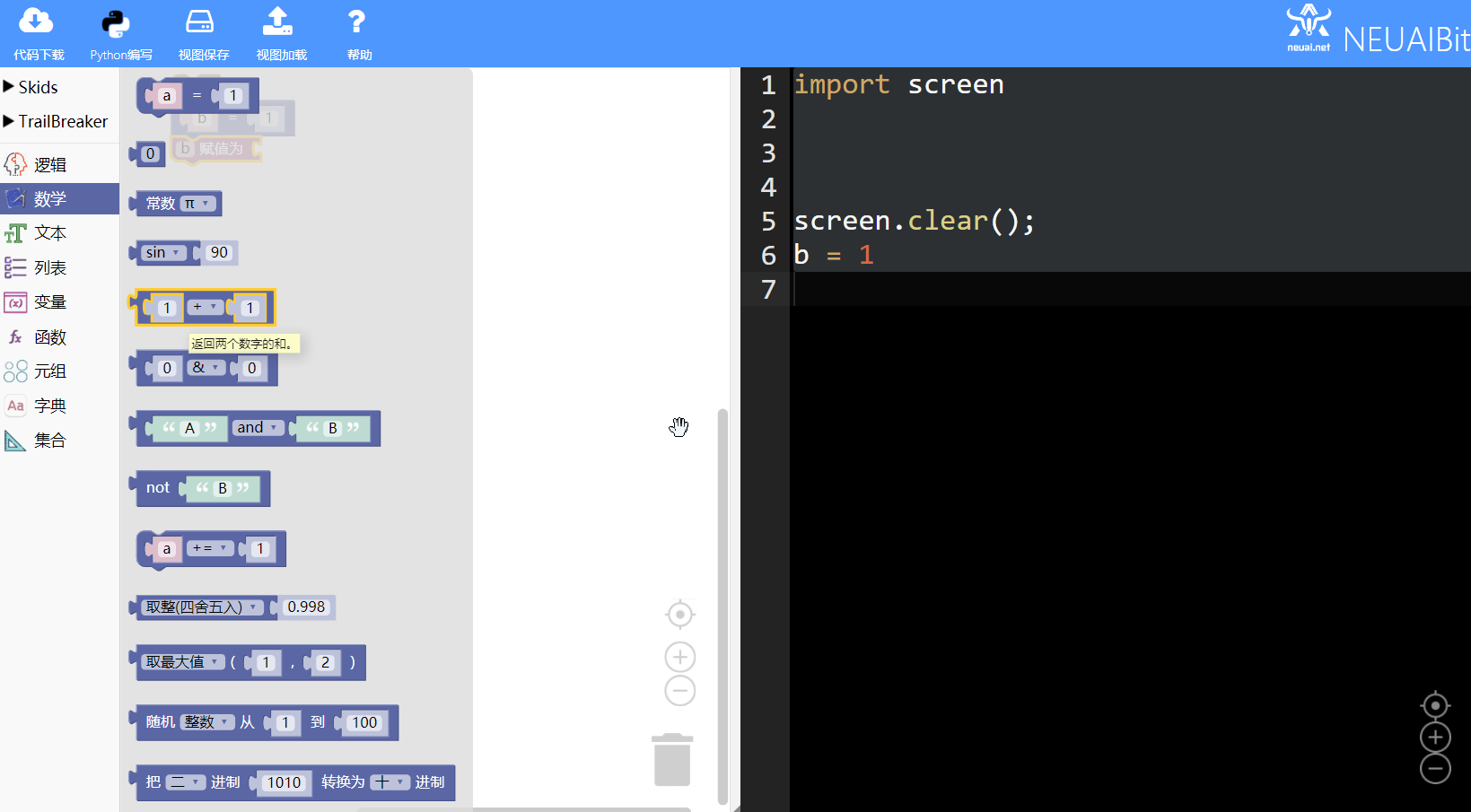Screen dimensions: 1471x812
Task: Open the 'and' logic operator dropdown
Action: (x=258, y=427)
